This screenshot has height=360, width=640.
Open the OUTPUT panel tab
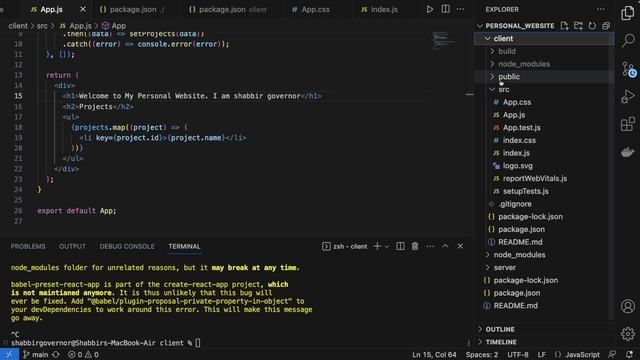pos(72,247)
